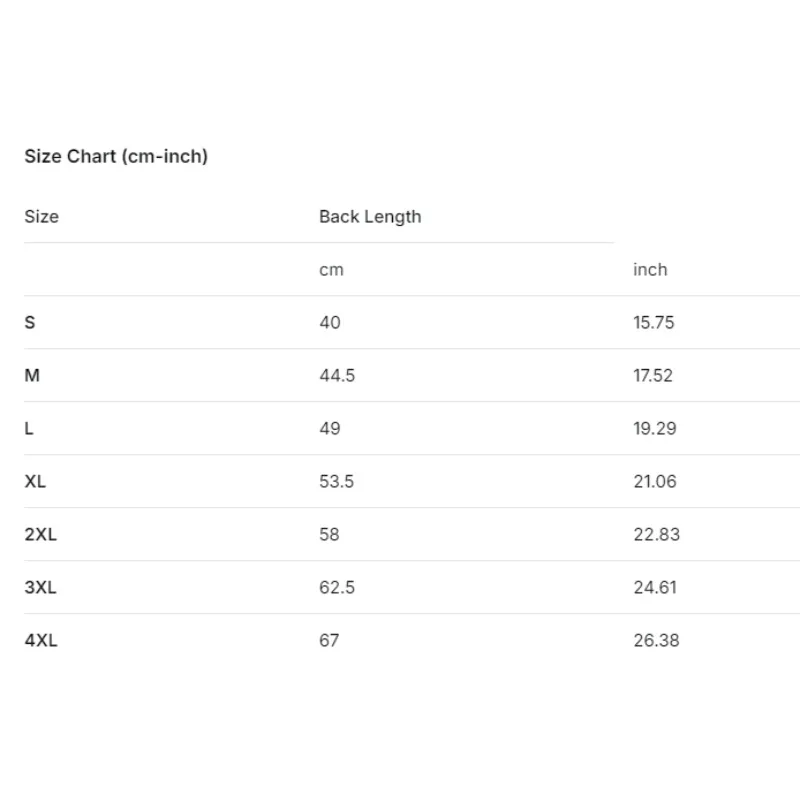This screenshot has width=800, height=800.
Task: Select the Size column header
Action: [x=41, y=216]
